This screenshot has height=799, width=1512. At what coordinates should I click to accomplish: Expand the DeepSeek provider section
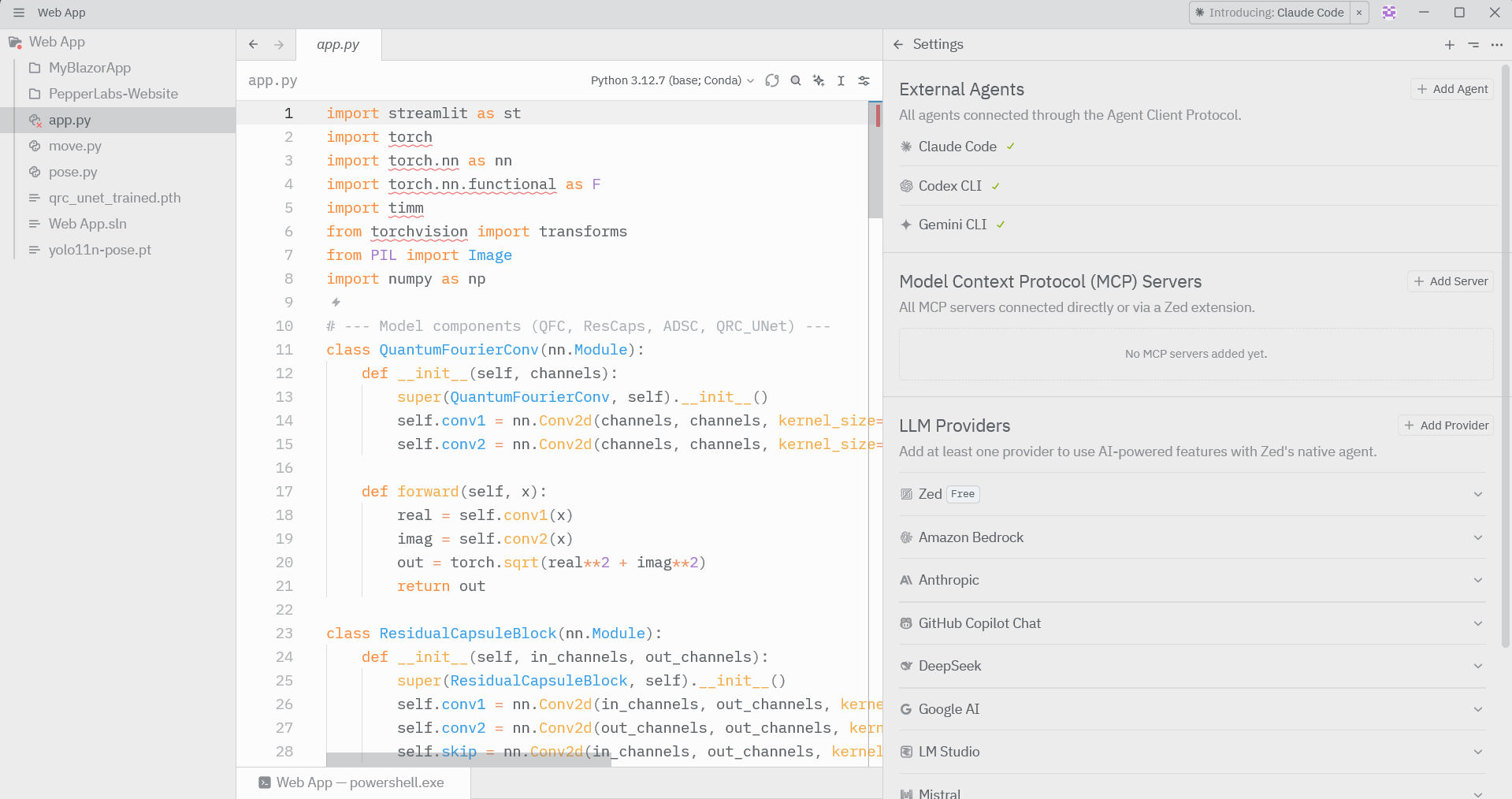click(1477, 666)
